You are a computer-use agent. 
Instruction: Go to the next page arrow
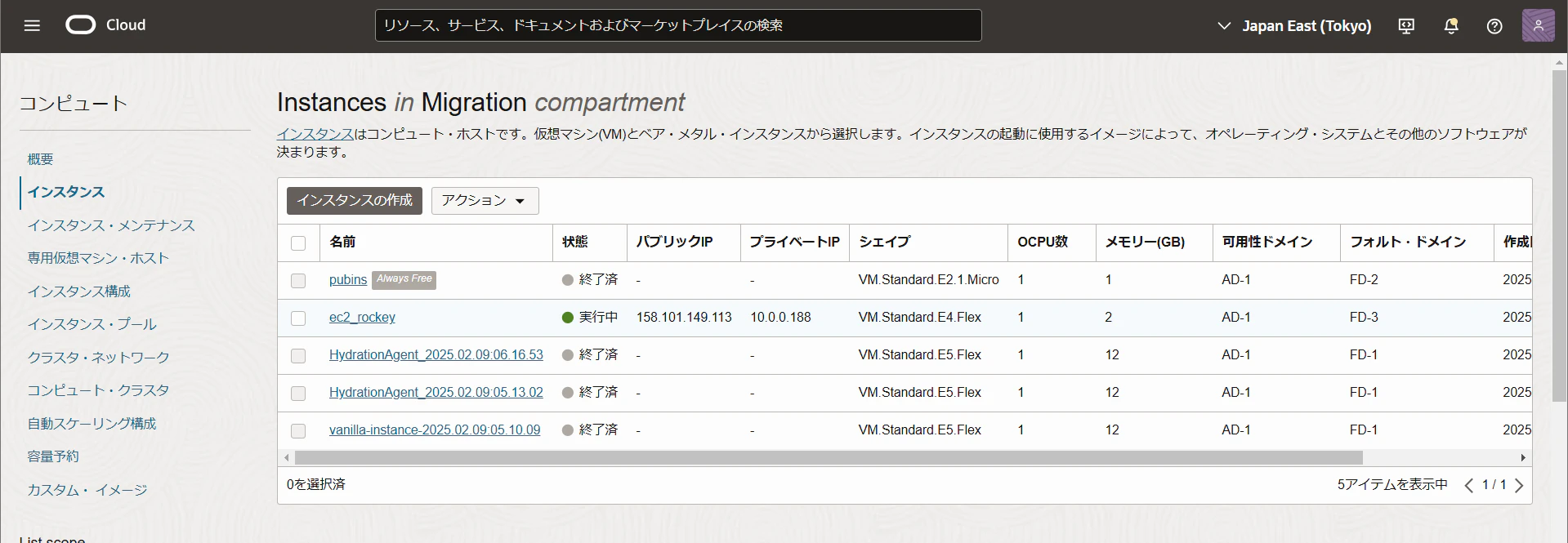(x=1519, y=485)
